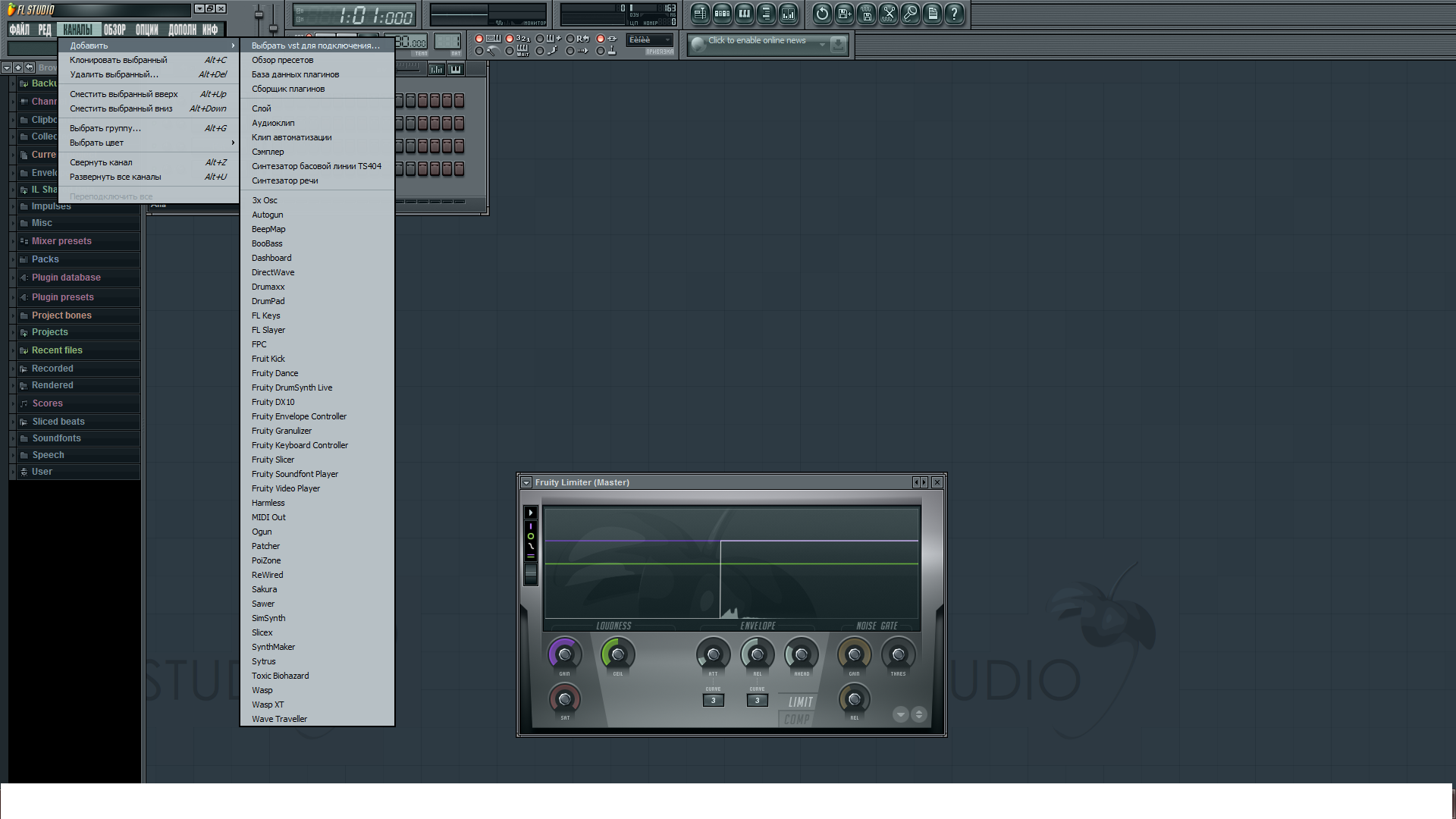Viewport: 1456px width, 819px height.
Task: Select Свернуть канал menu entry
Action: point(149,162)
